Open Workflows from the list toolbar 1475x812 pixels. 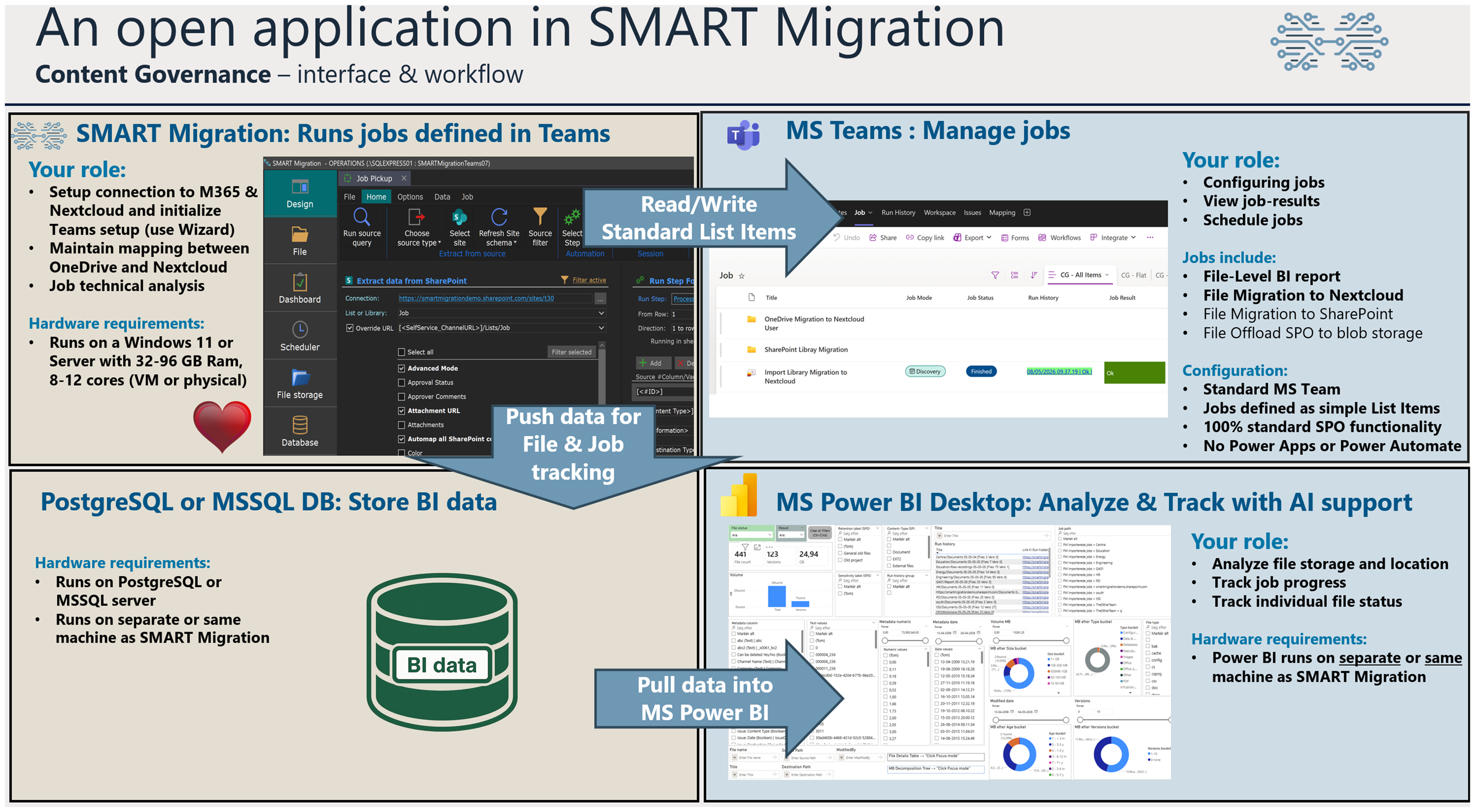pos(1060,237)
